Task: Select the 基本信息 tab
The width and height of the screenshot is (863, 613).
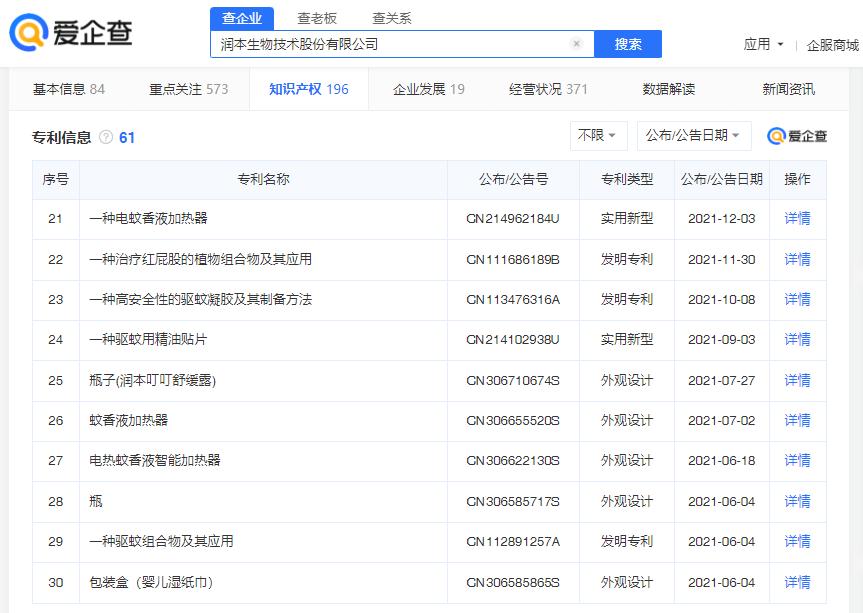Action: (69, 89)
